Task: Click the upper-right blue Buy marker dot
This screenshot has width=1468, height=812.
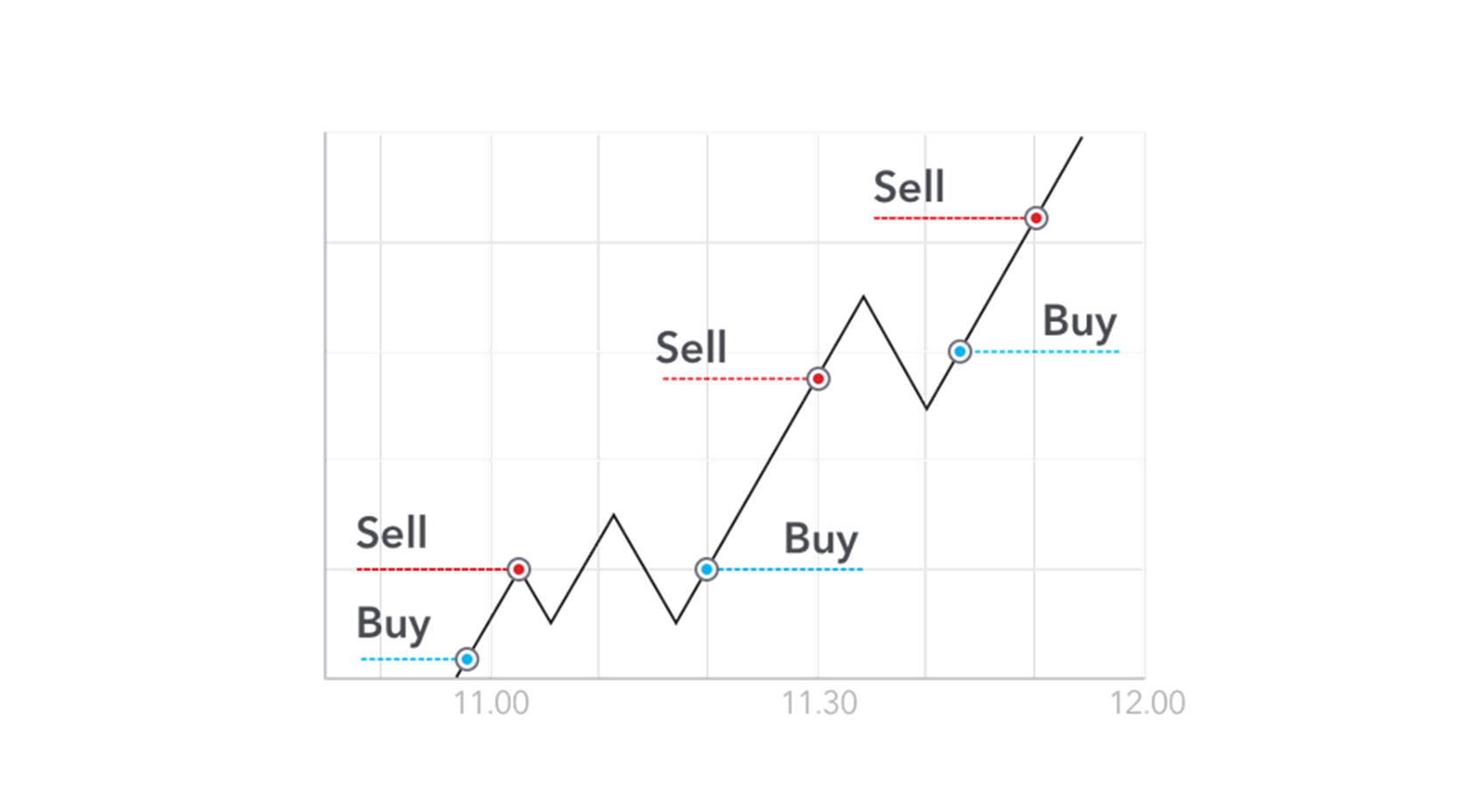Action: pyautogui.click(x=959, y=352)
